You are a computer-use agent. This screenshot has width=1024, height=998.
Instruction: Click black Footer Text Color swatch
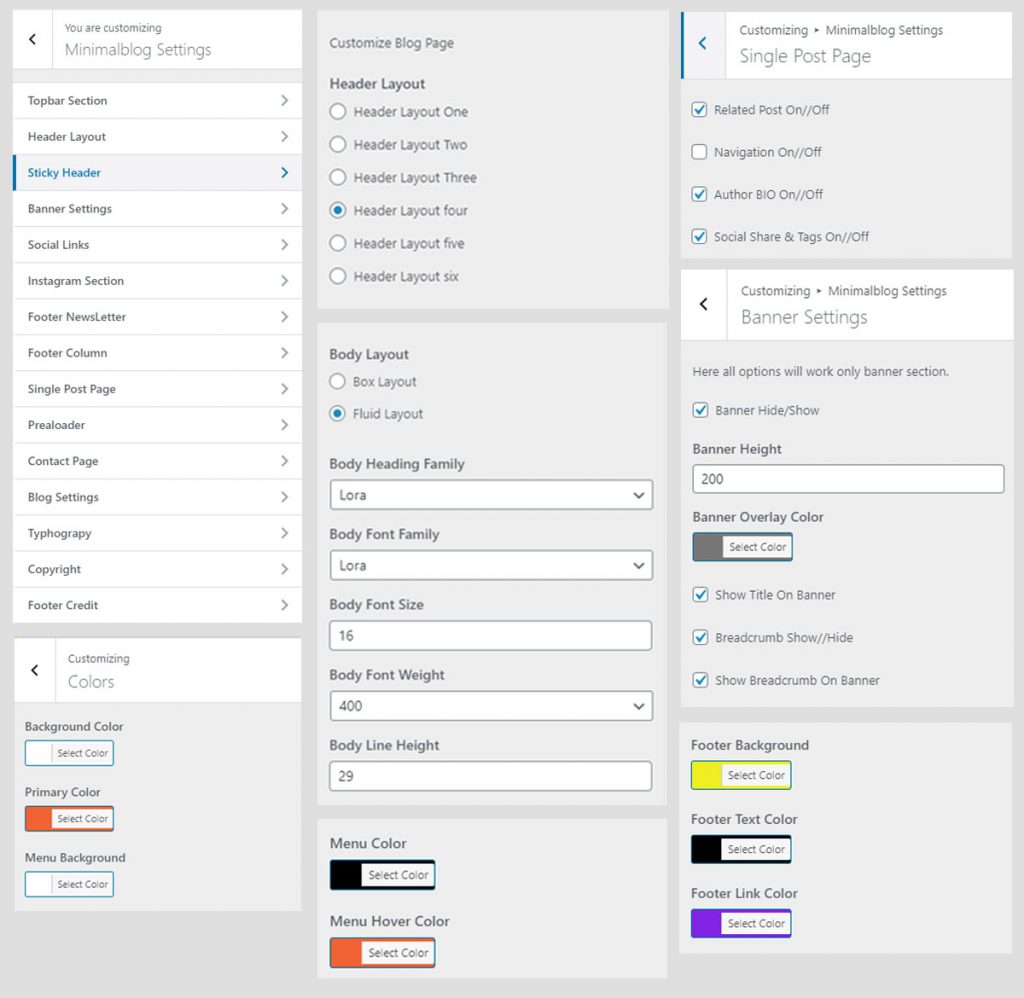[x=707, y=849]
